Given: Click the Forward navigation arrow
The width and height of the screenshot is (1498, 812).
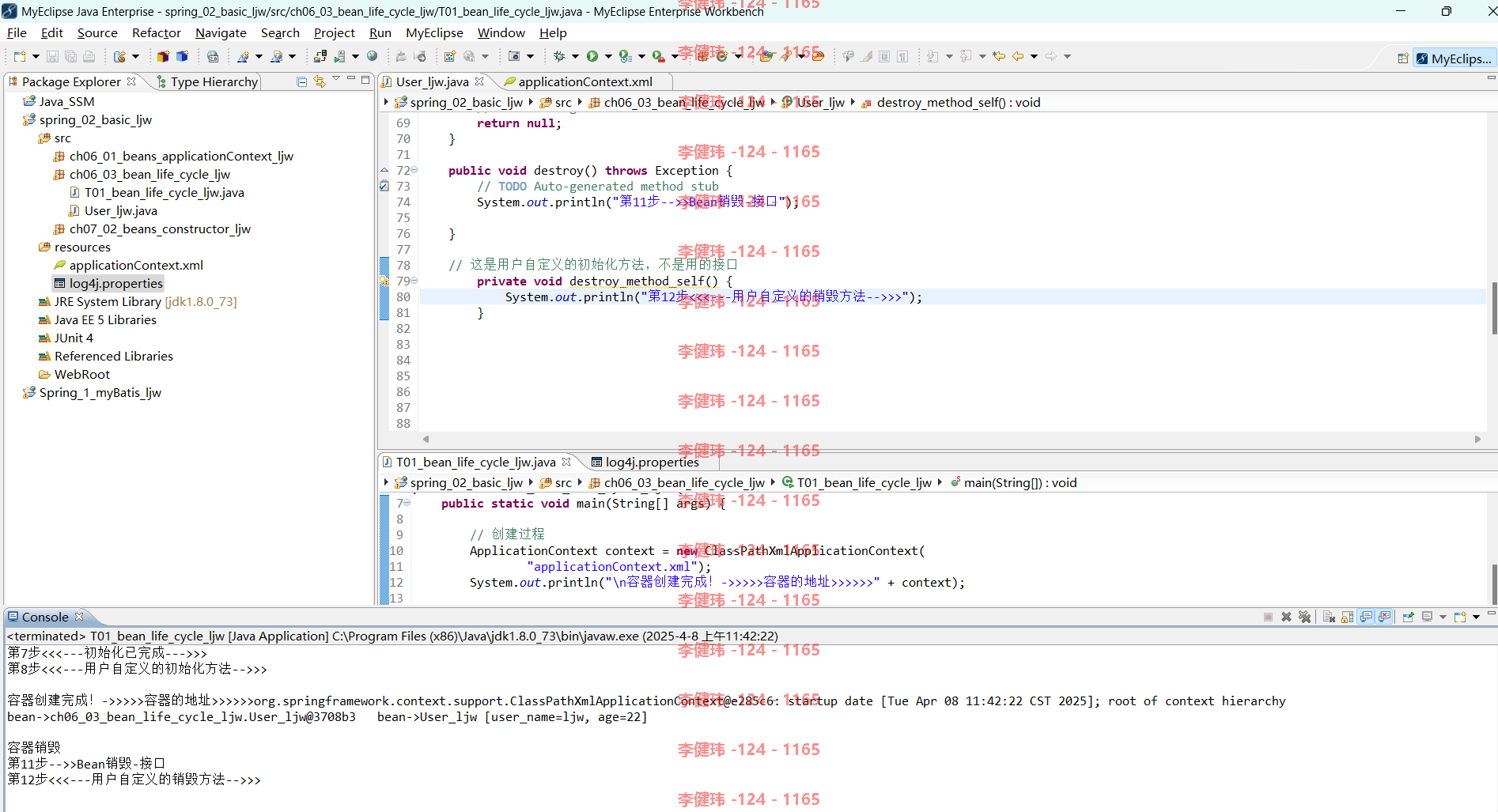Looking at the screenshot, I should (x=1051, y=56).
